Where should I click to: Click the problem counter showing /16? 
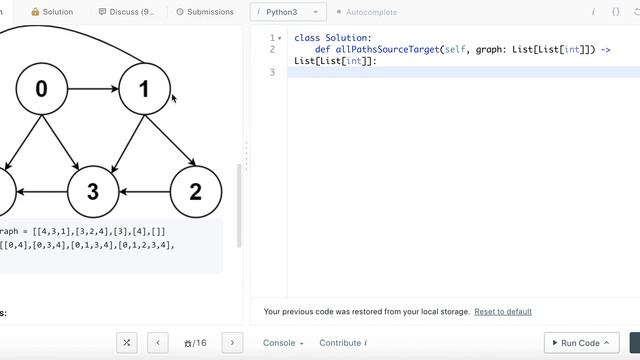point(195,343)
